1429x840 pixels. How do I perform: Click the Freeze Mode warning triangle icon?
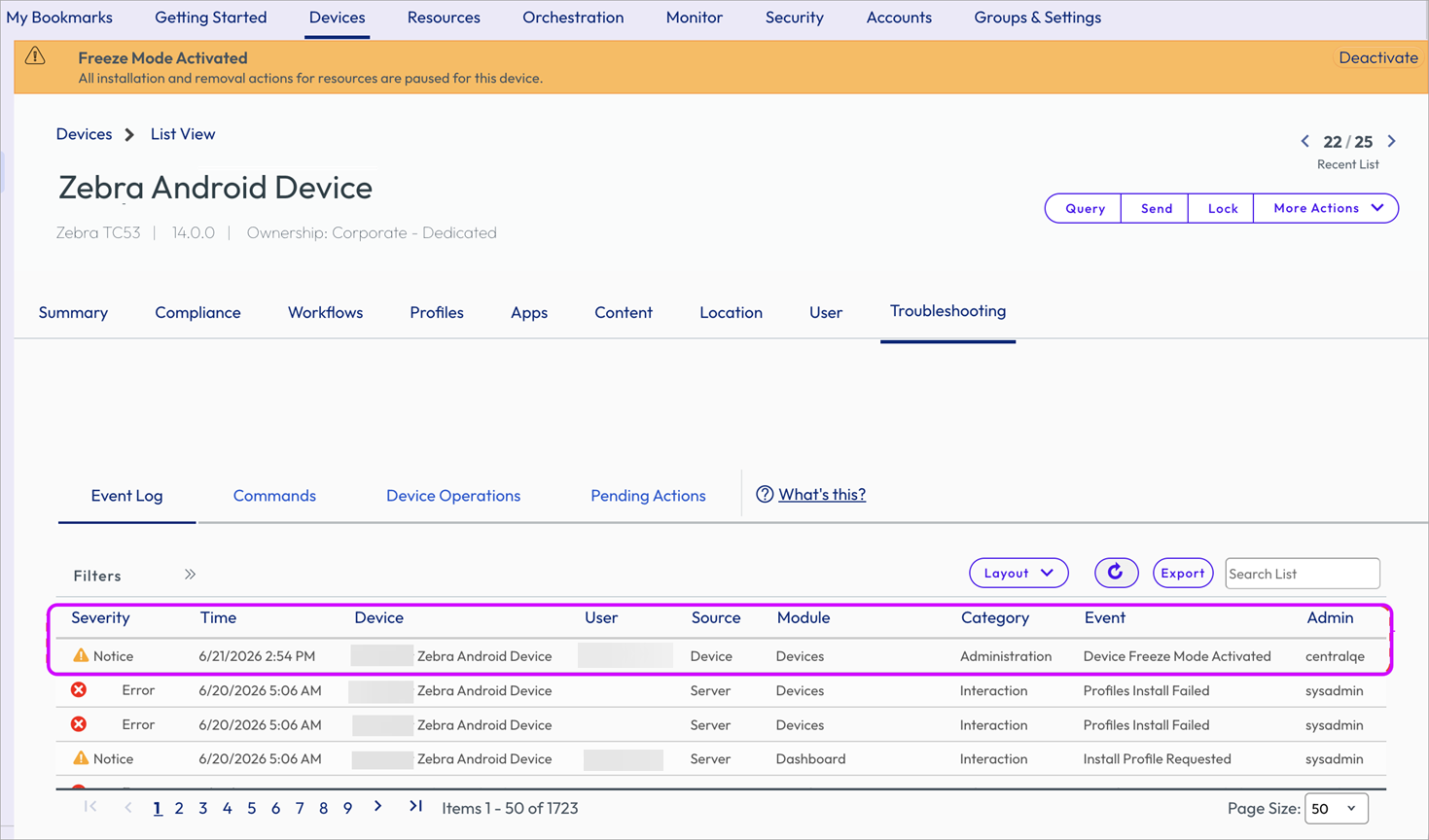point(35,55)
